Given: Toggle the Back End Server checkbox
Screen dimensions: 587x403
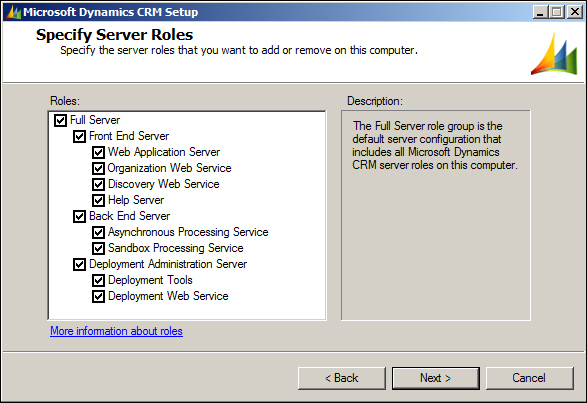Looking at the screenshot, I should 79,216.
